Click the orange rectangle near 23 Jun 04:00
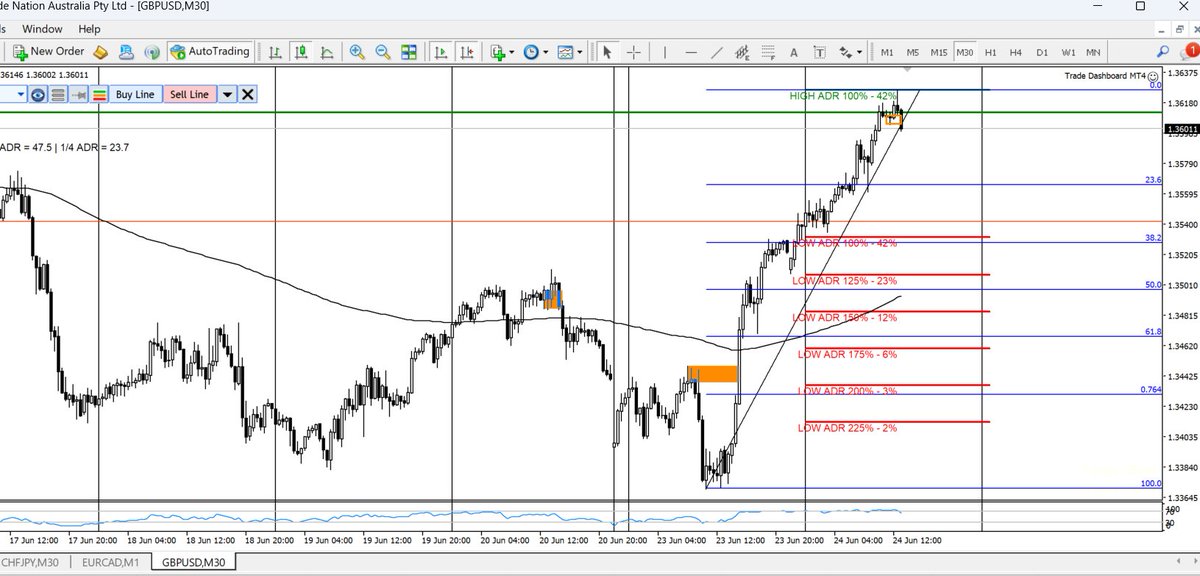1200x576 pixels. [x=712, y=374]
